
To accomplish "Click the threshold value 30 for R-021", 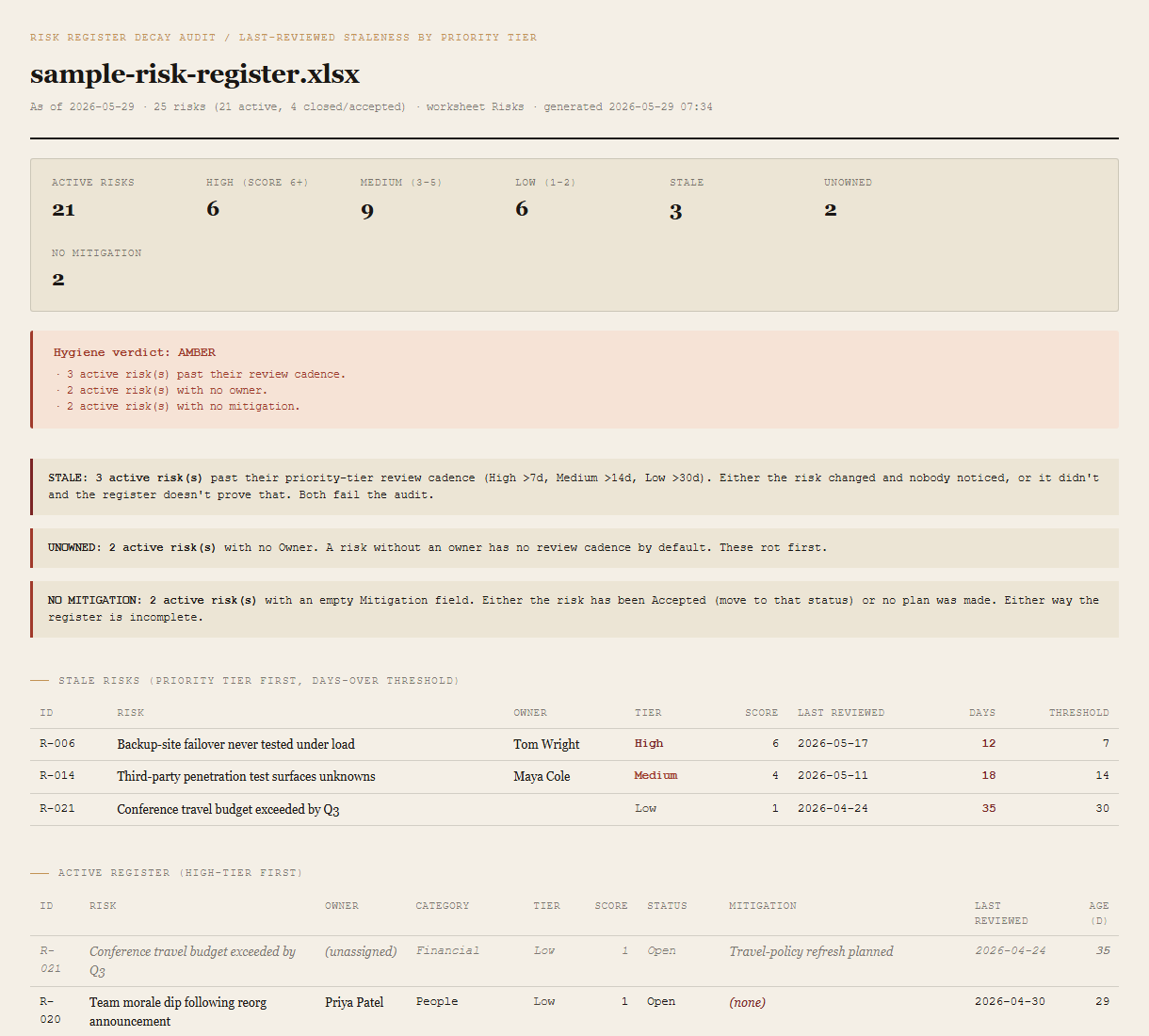I will pyautogui.click(x=1102, y=808).
